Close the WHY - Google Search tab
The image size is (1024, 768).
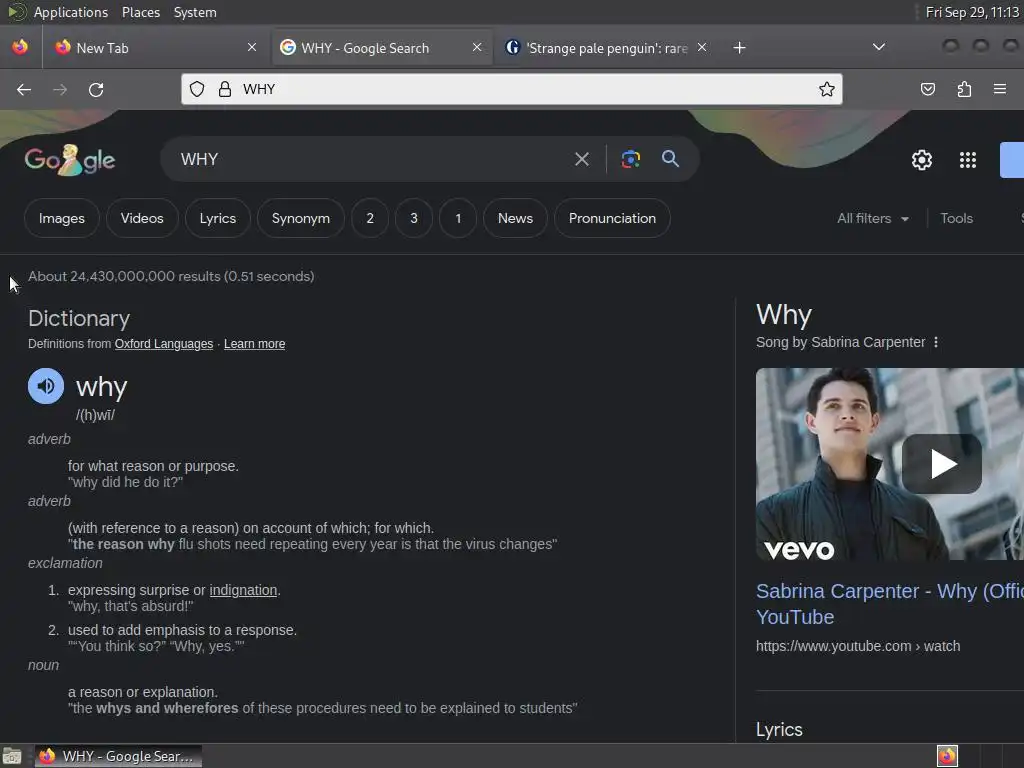click(x=477, y=47)
